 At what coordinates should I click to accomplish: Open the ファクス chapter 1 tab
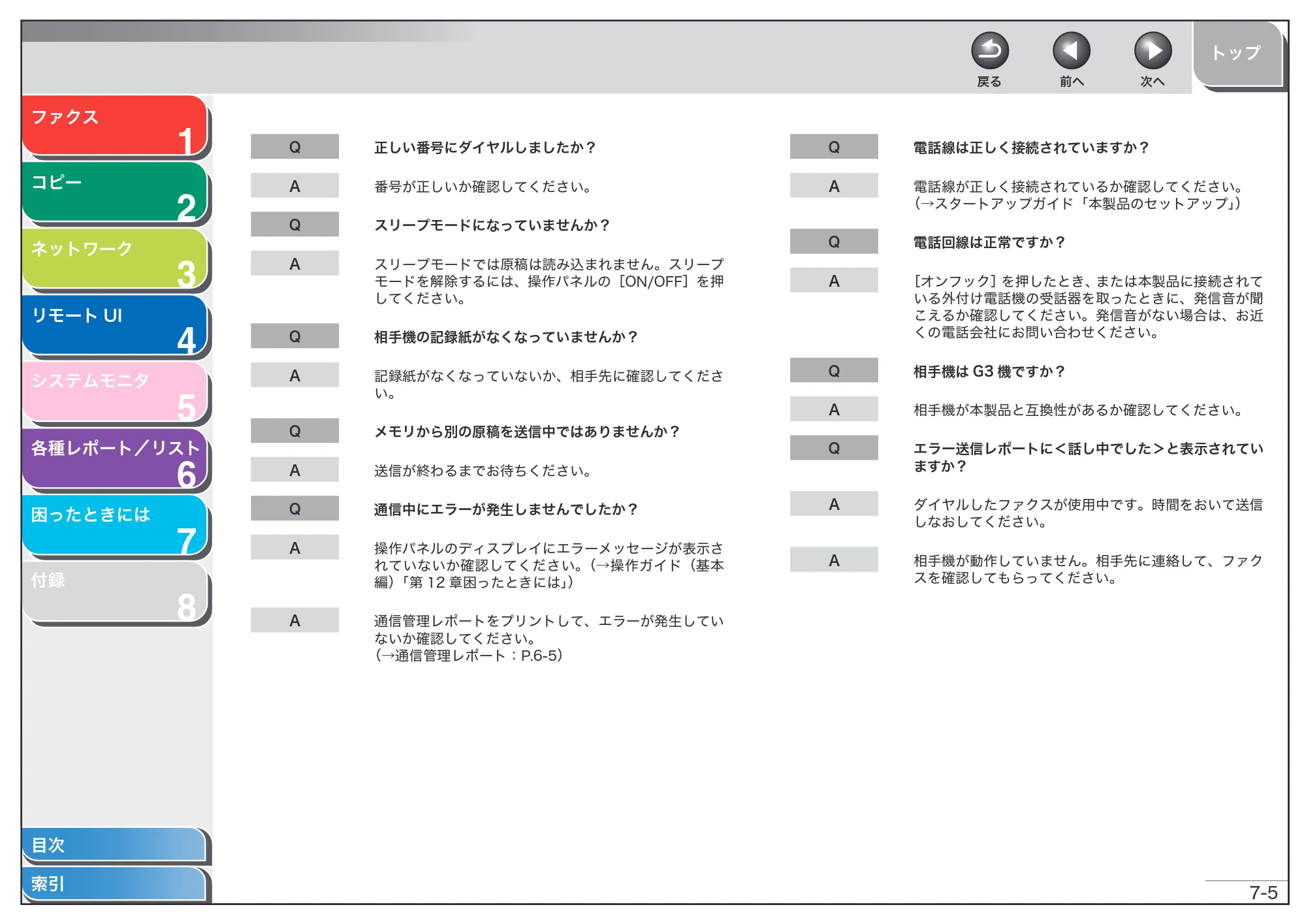click(115, 125)
